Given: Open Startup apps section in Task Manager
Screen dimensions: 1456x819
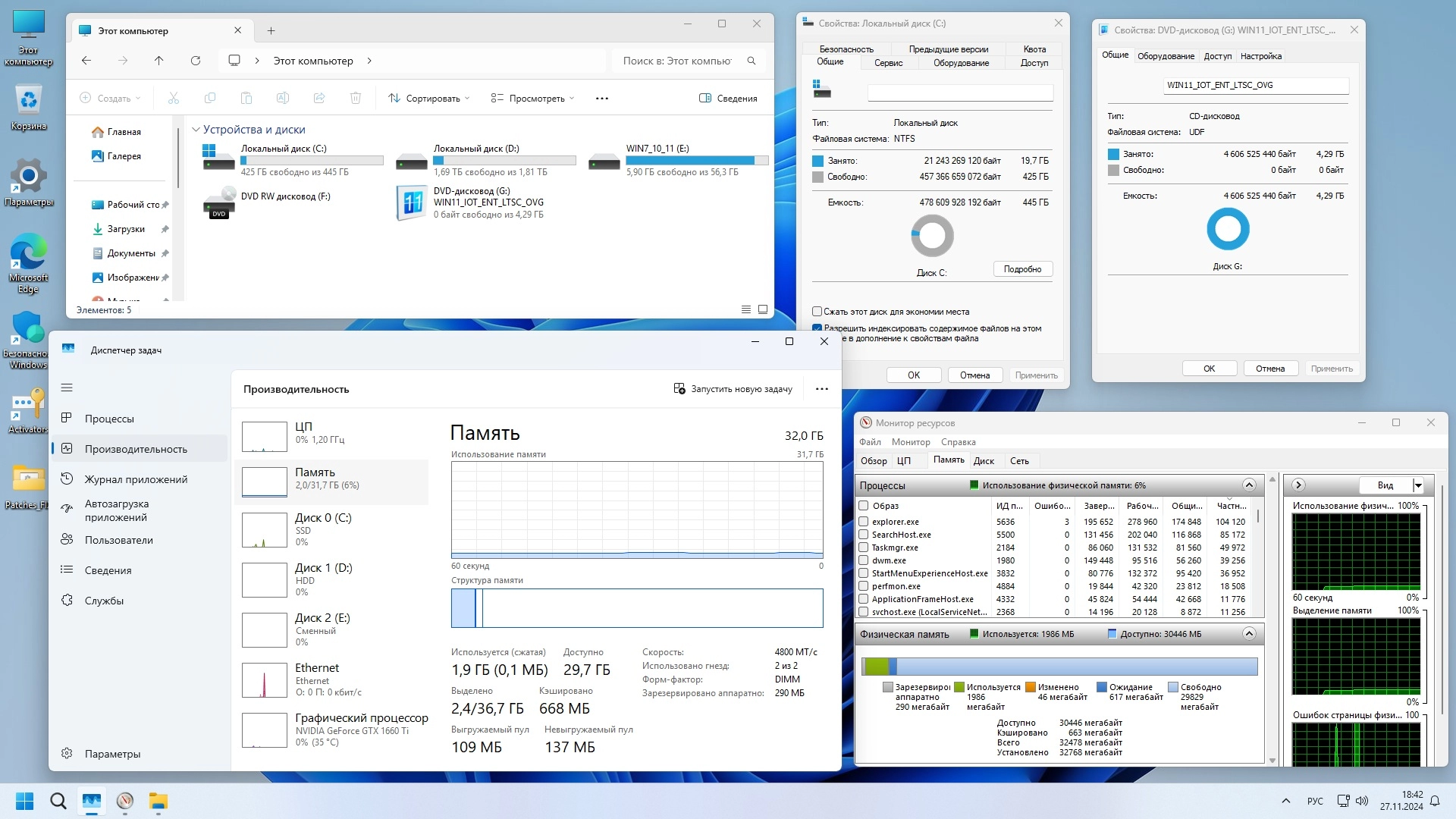Looking at the screenshot, I should 116,510.
